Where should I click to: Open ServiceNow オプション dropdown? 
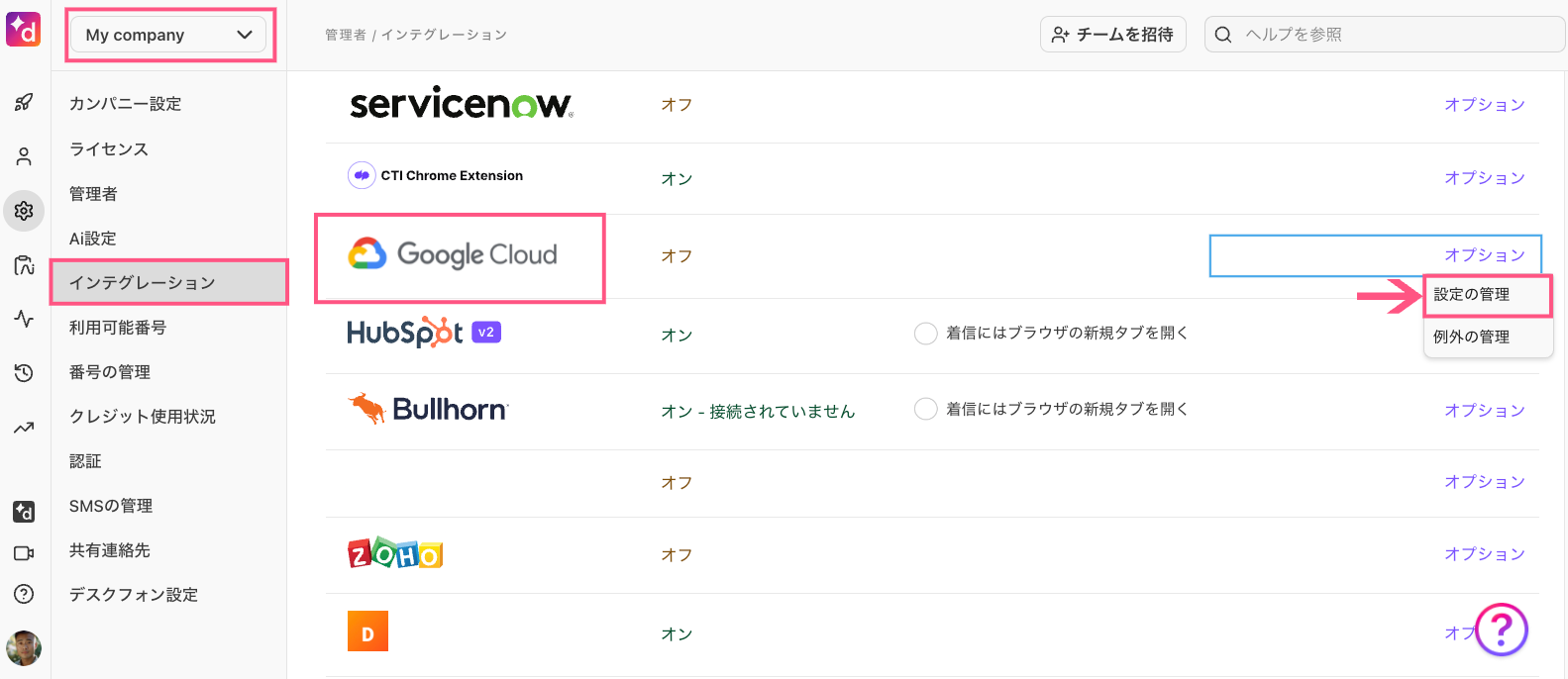point(1484,105)
